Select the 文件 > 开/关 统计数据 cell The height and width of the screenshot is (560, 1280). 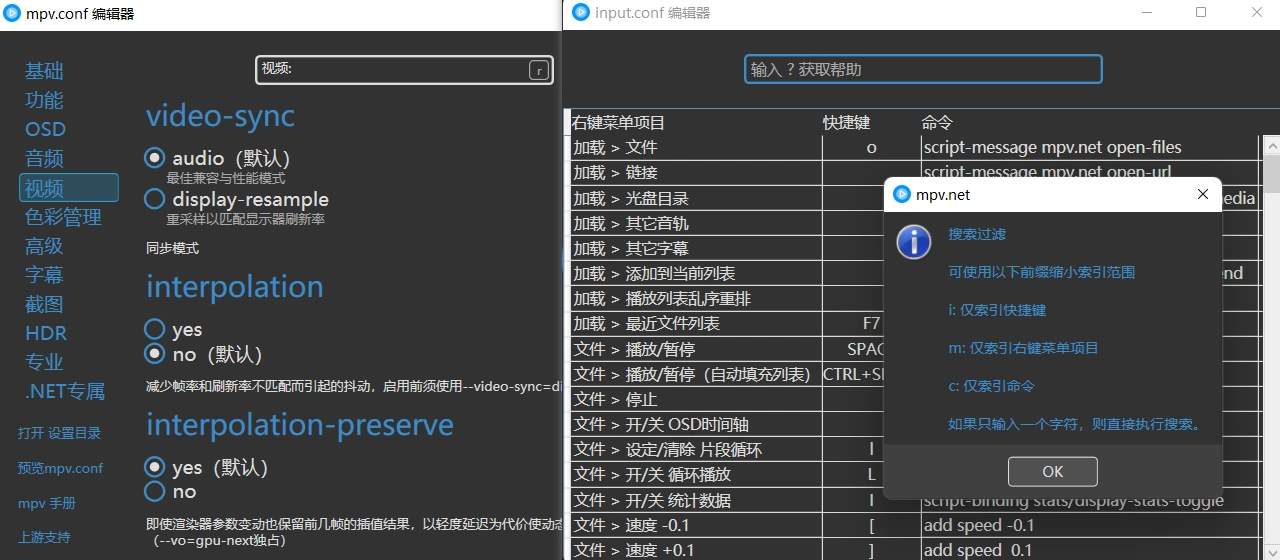coord(696,500)
